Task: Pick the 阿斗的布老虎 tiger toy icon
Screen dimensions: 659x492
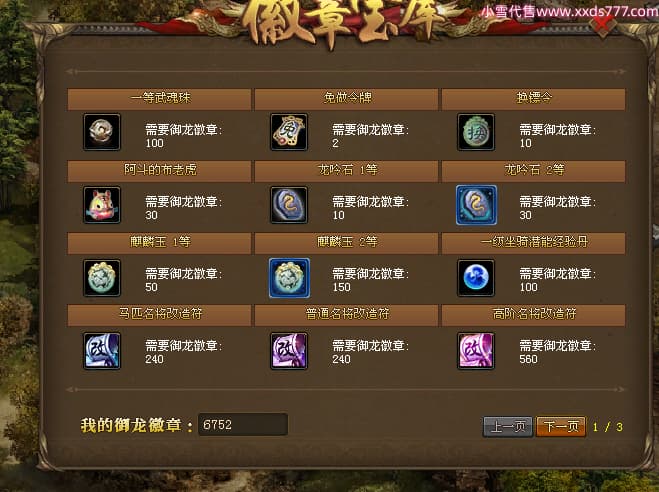Action: click(x=102, y=205)
